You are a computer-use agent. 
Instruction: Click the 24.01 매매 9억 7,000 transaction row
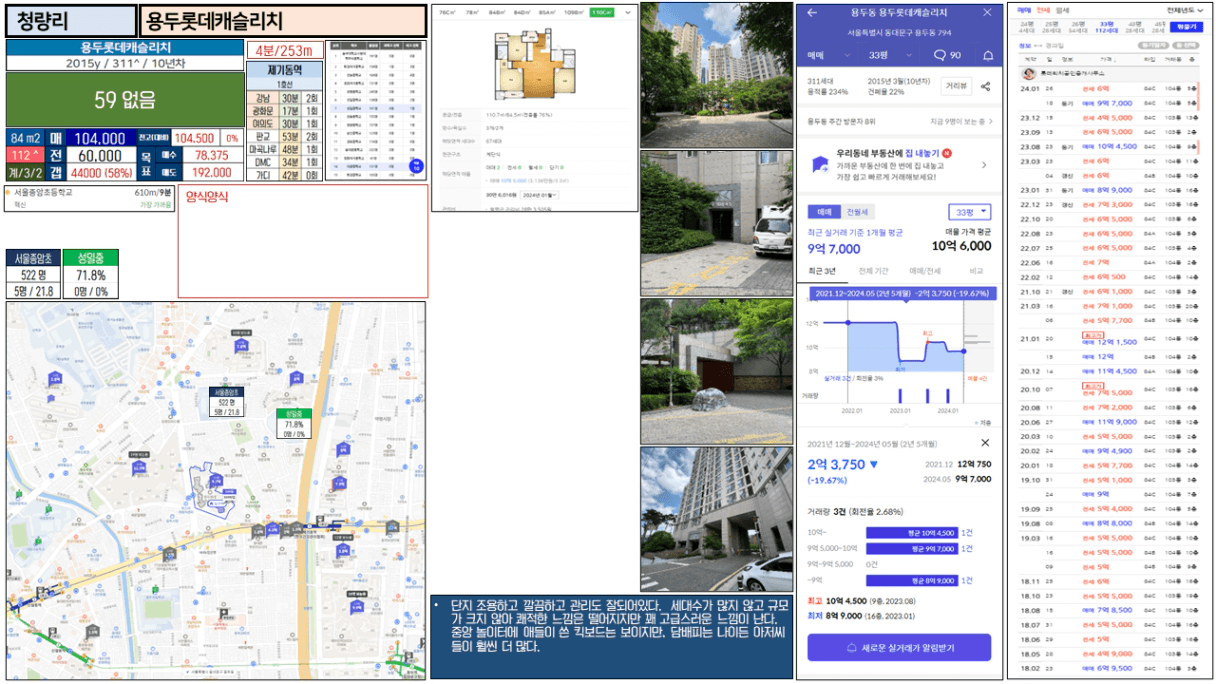pyautogui.click(x=1110, y=103)
